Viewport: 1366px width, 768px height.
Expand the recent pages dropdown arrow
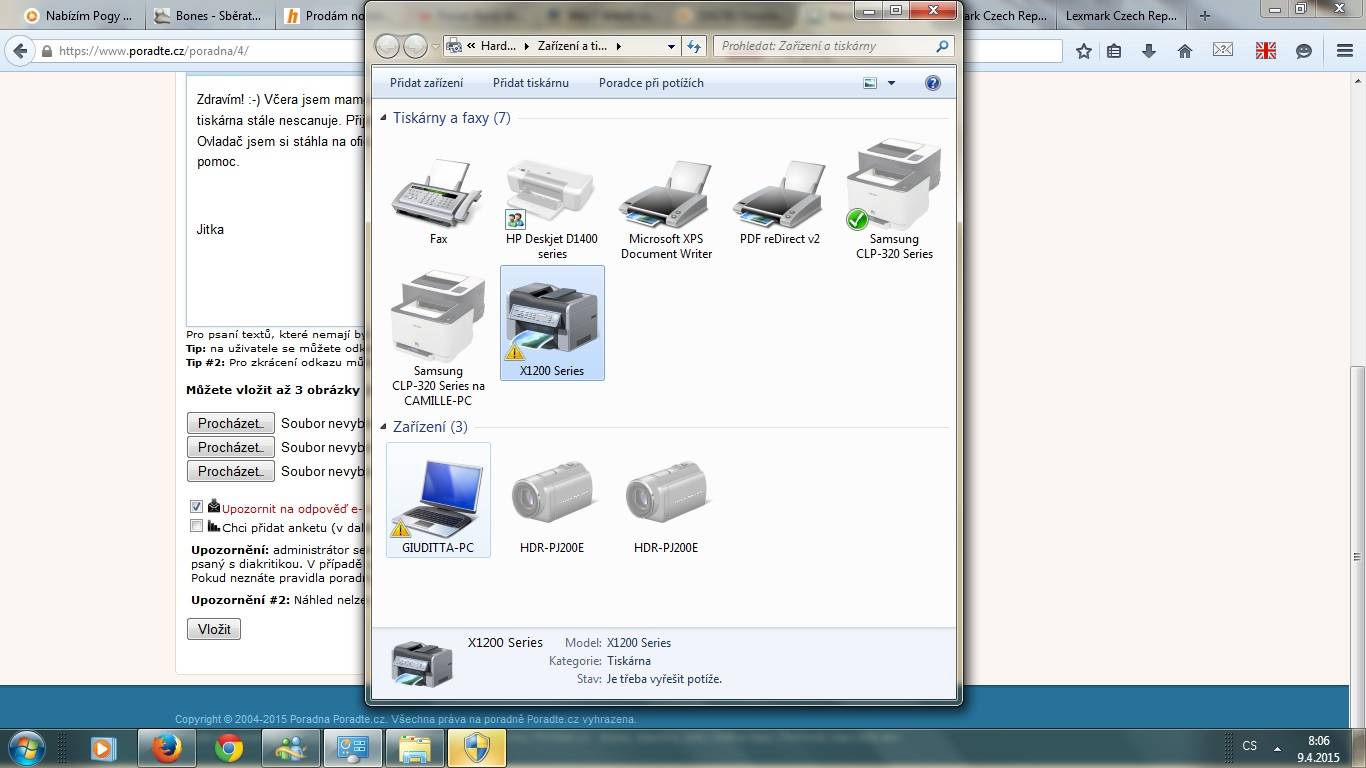(435, 46)
